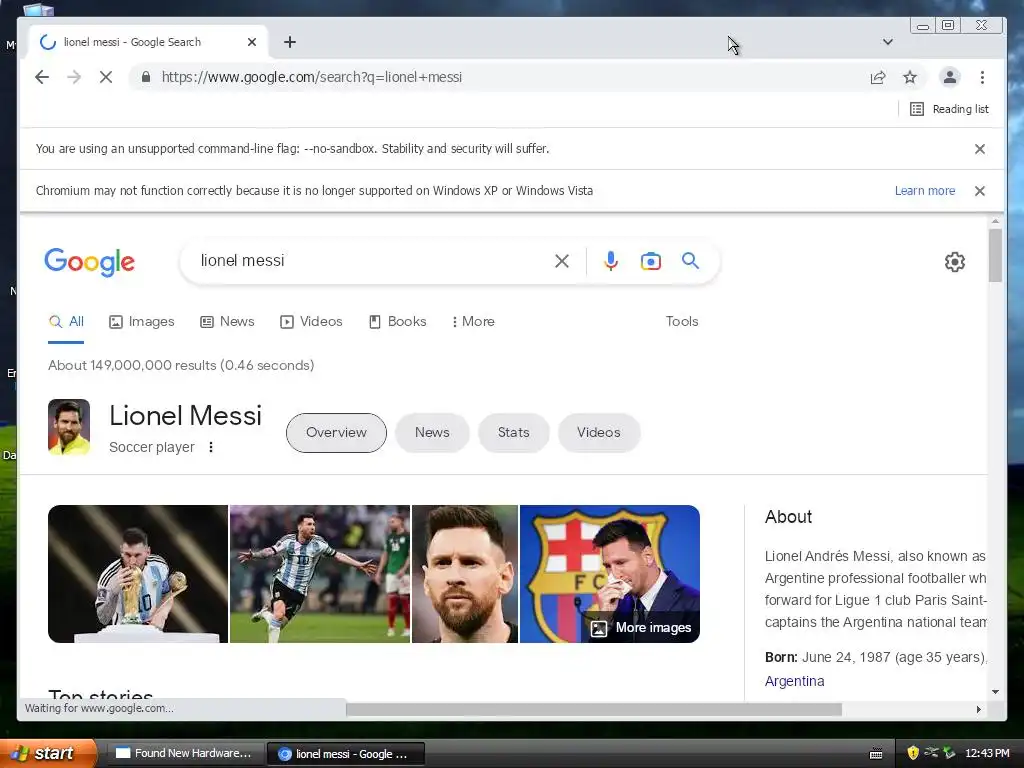Select the News chip for Messi
The width and height of the screenshot is (1024, 768).
[432, 432]
